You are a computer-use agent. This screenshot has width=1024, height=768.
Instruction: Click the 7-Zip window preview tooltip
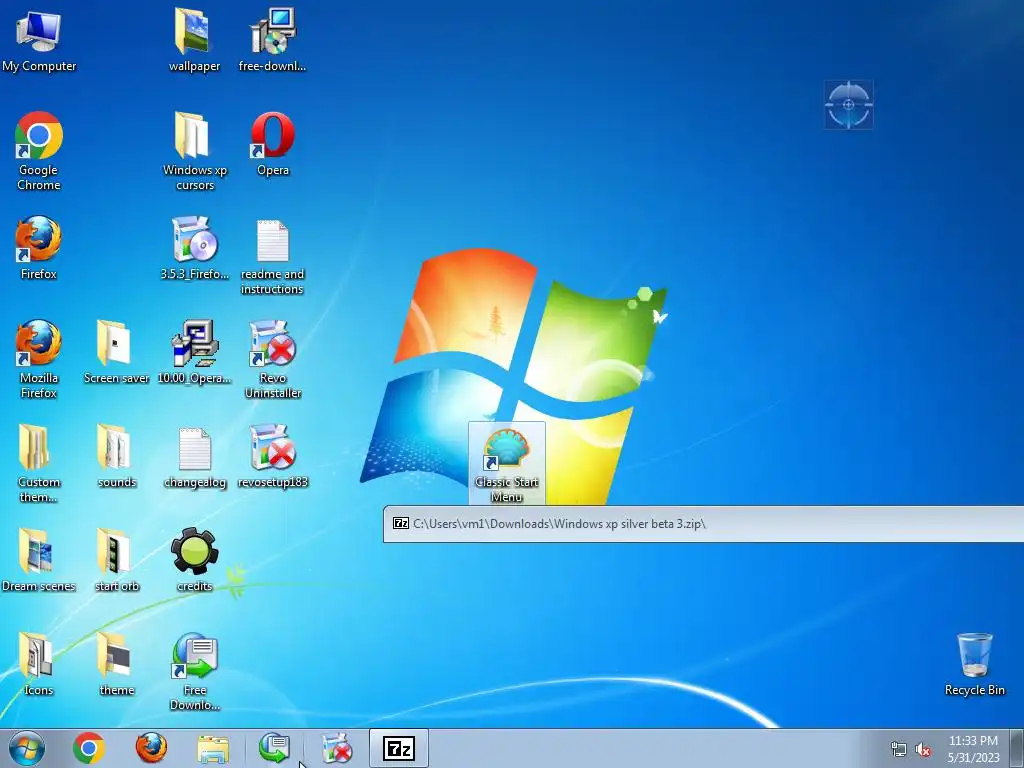[x=703, y=524]
